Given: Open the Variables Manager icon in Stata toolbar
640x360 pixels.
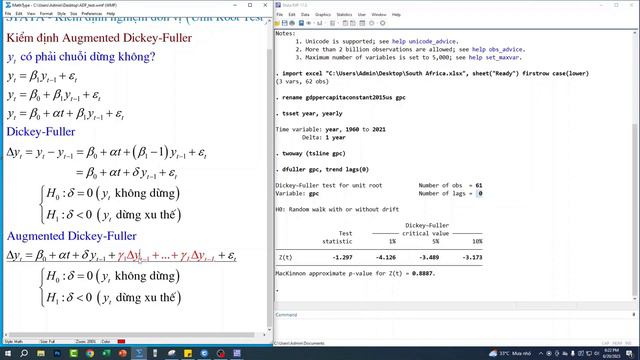Looking at the screenshot, I should coord(362,23).
